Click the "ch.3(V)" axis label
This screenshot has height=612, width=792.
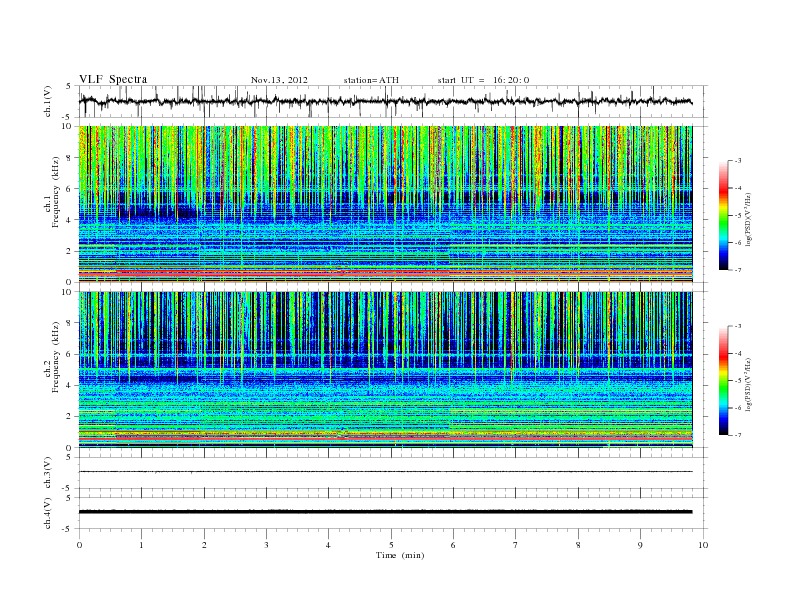click(x=48, y=473)
